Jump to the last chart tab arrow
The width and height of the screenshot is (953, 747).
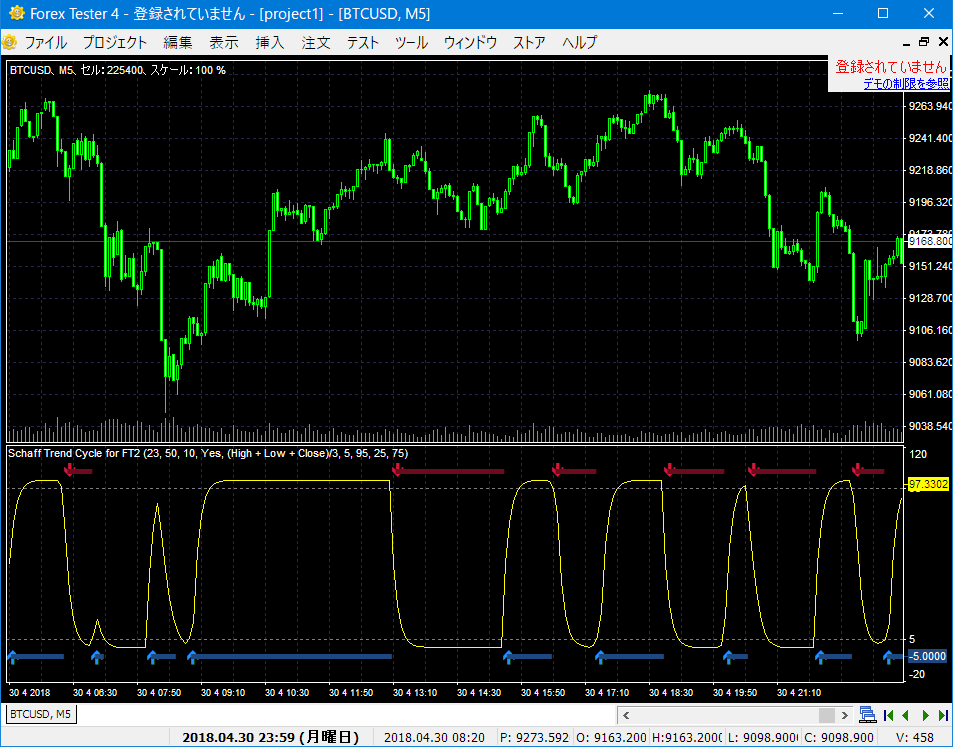[x=943, y=715]
